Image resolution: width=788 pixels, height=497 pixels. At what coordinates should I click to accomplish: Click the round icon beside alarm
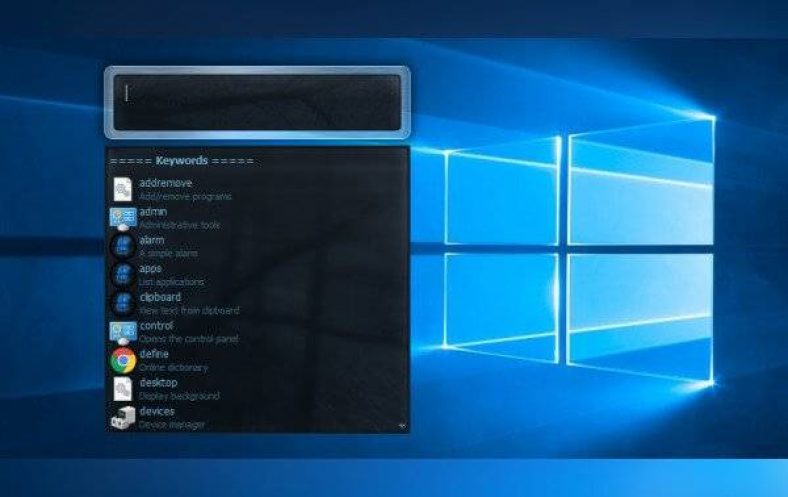(123, 246)
